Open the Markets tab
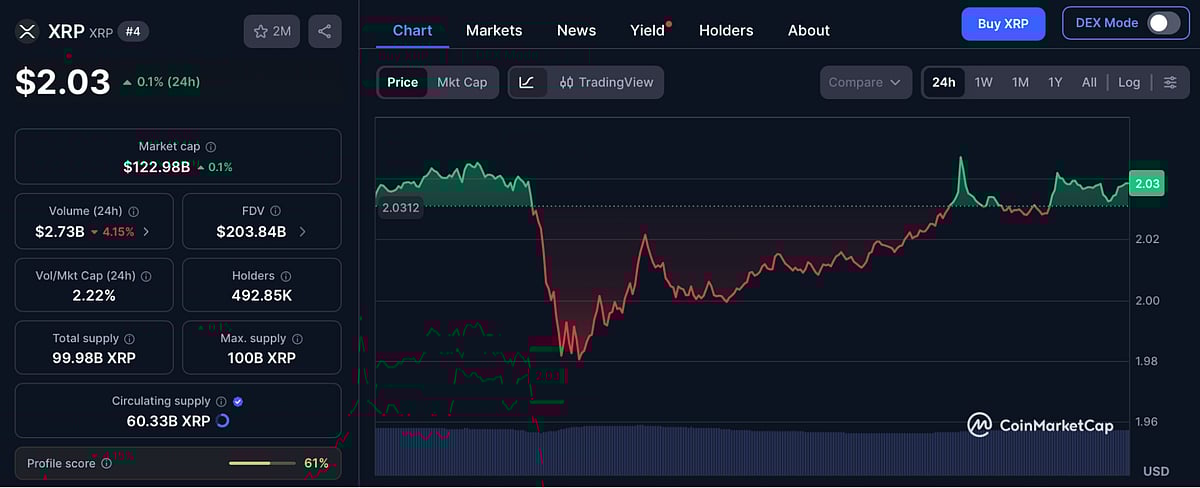 click(x=494, y=30)
